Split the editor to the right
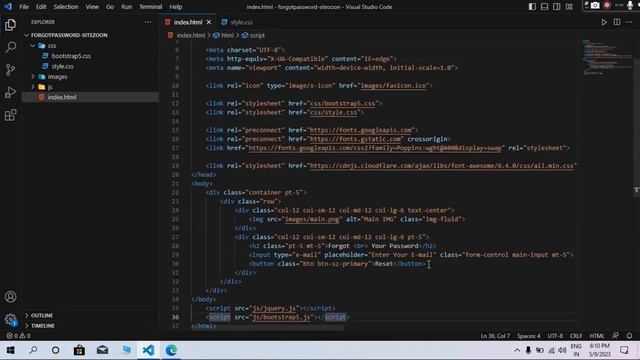 pyautogui.click(x=617, y=22)
